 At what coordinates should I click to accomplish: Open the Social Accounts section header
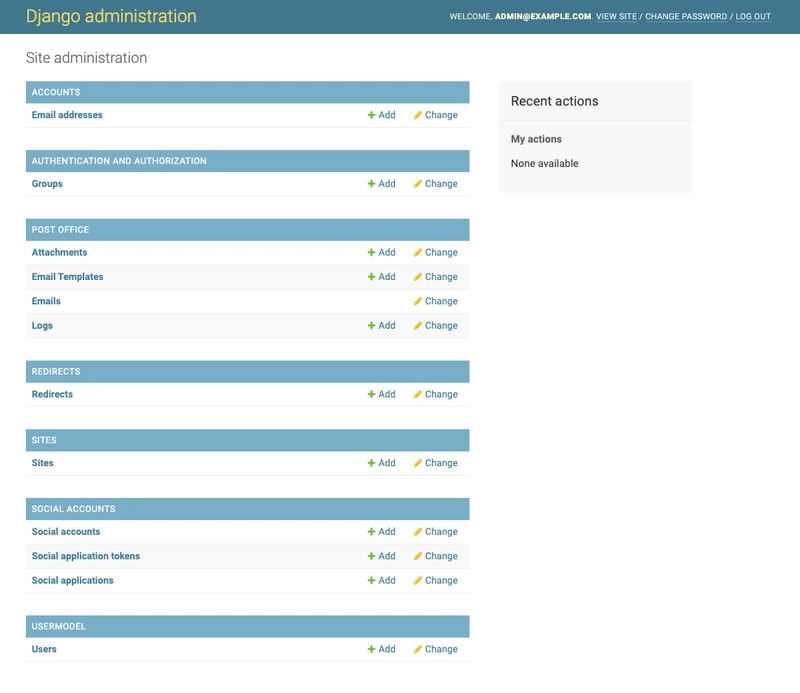73,509
